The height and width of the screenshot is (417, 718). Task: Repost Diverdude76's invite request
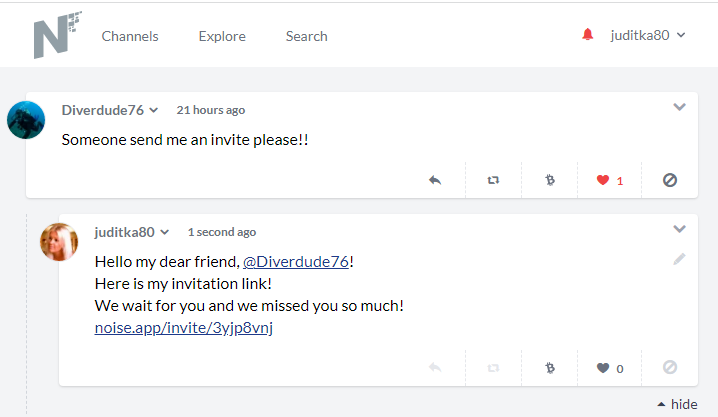[493, 180]
